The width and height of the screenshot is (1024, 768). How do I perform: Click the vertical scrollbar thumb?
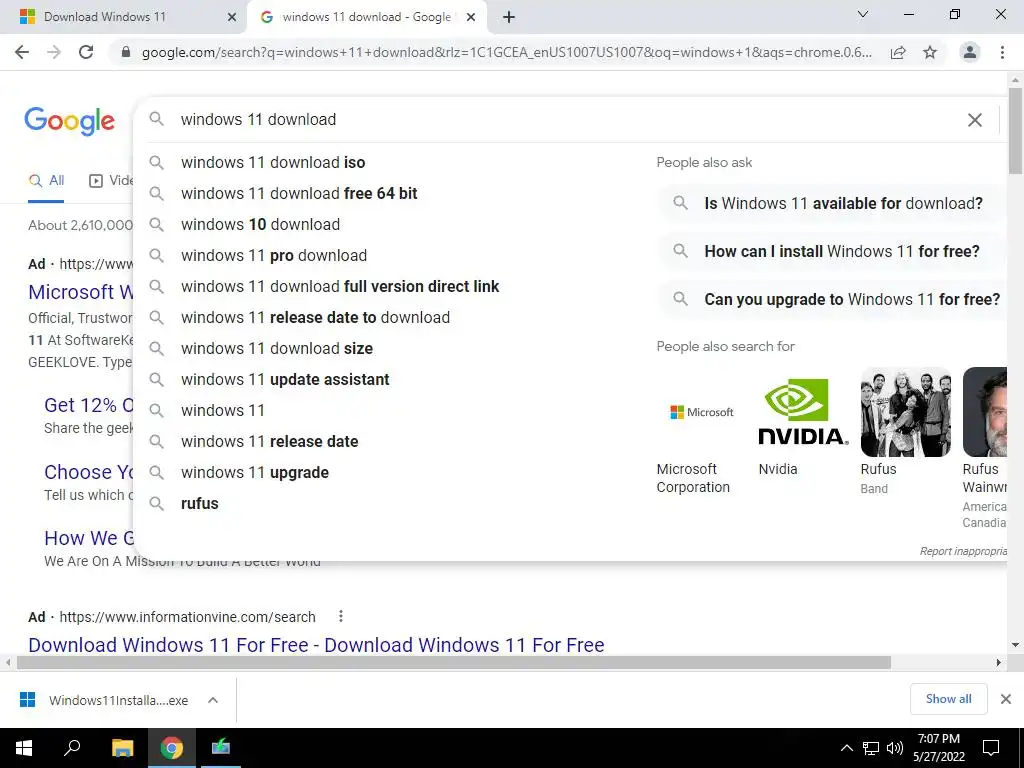coord(1016,131)
